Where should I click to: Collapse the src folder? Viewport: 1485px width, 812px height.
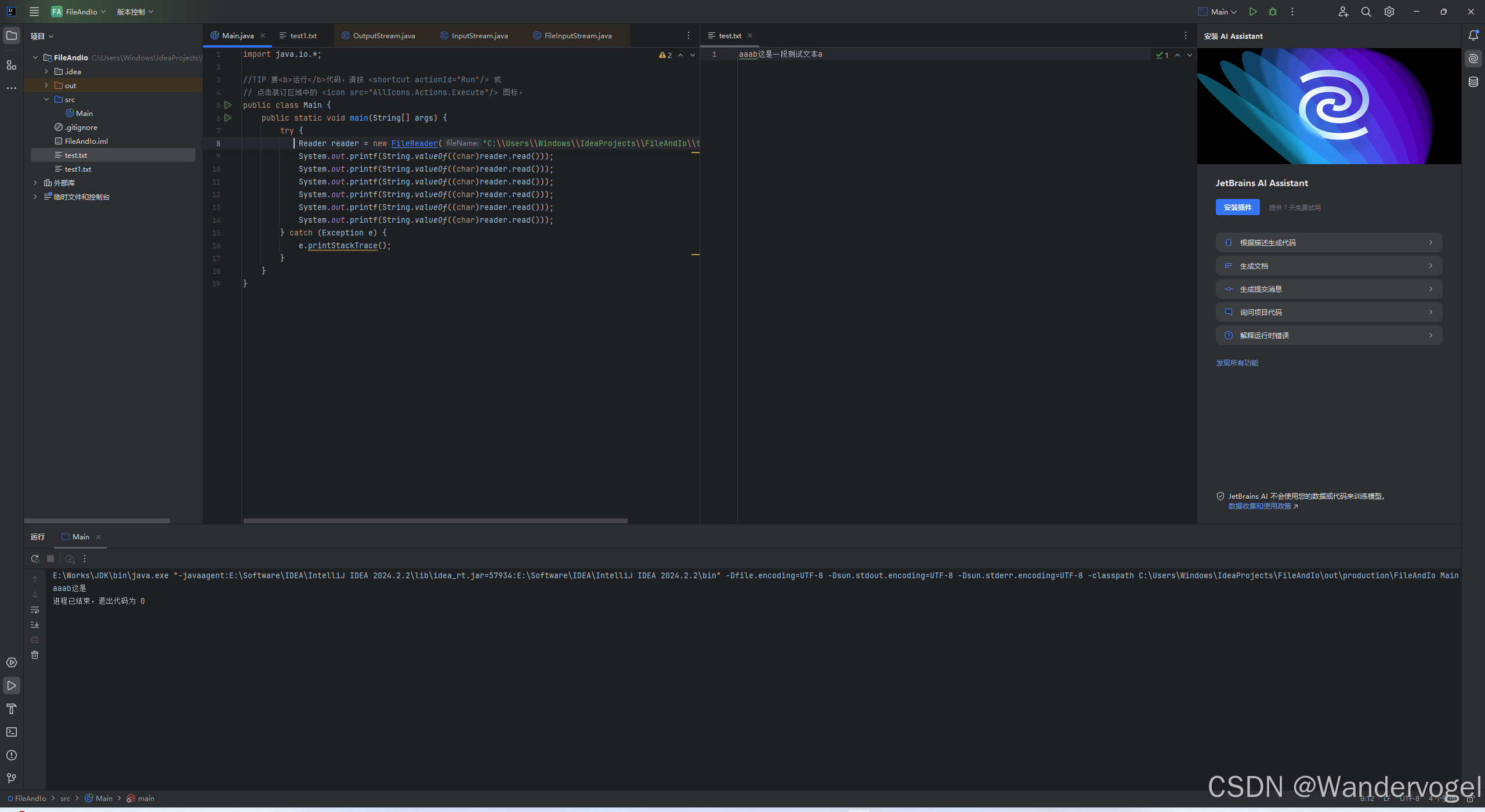pyautogui.click(x=46, y=99)
